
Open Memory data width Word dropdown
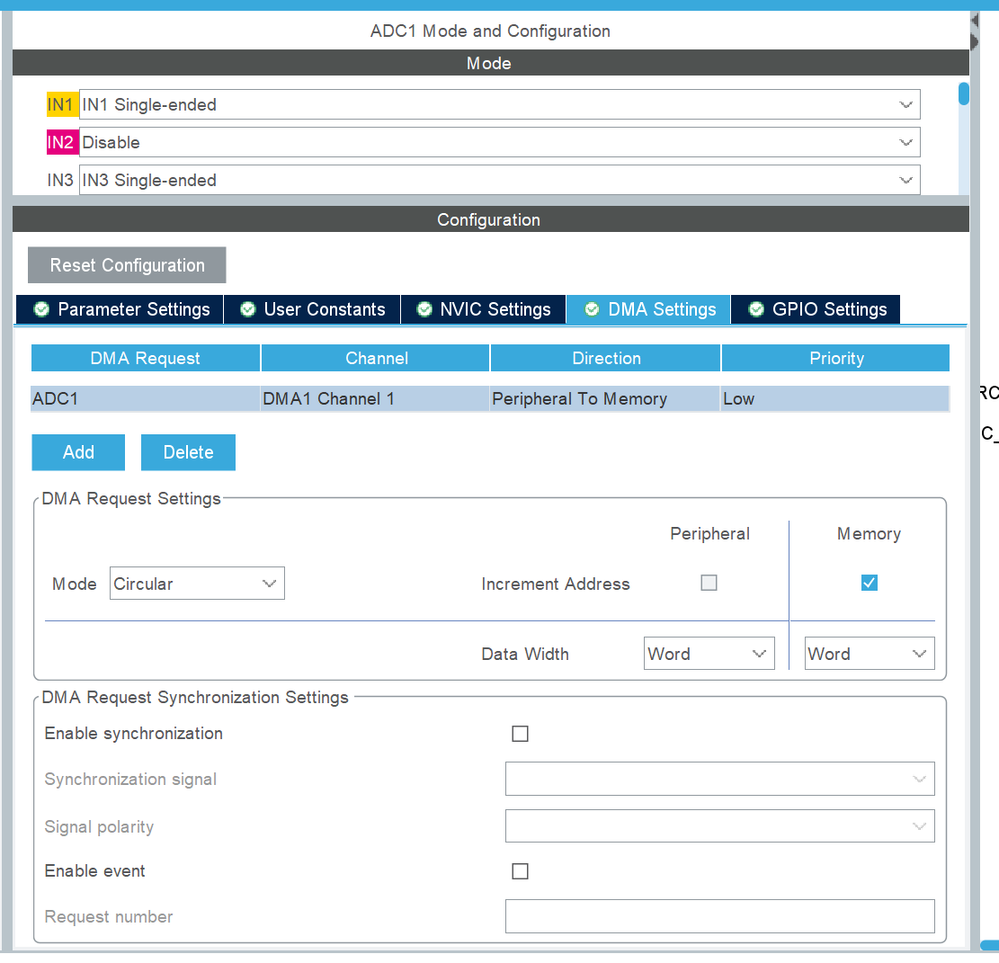[870, 654]
